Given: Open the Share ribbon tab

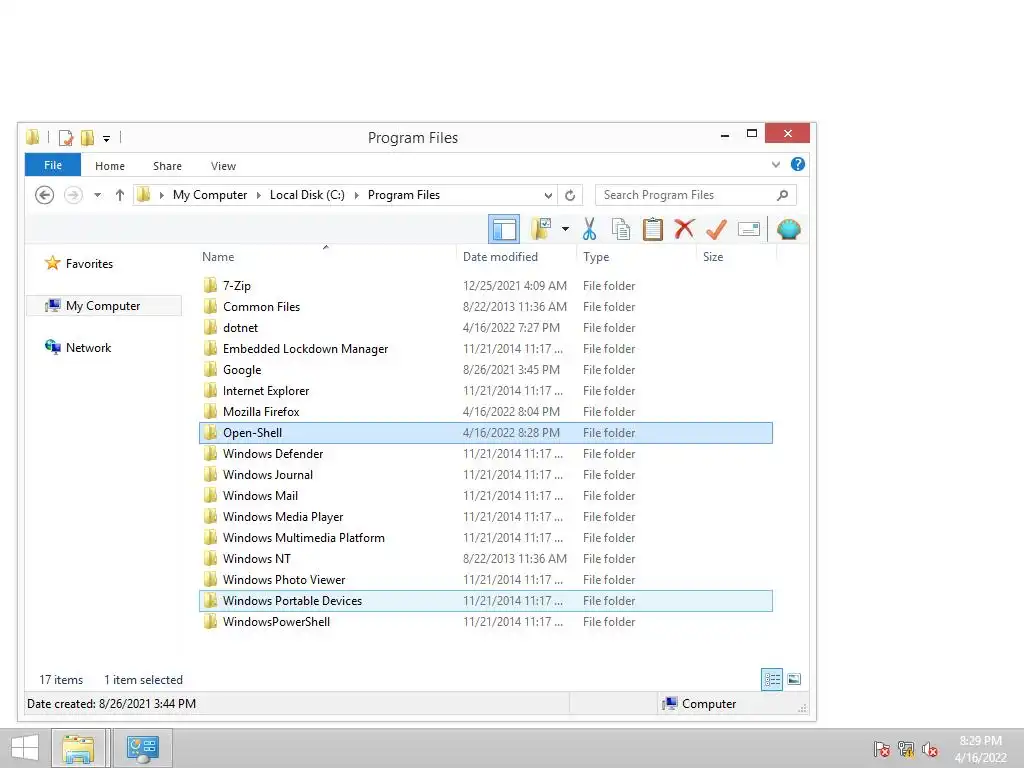Looking at the screenshot, I should (x=167, y=166).
